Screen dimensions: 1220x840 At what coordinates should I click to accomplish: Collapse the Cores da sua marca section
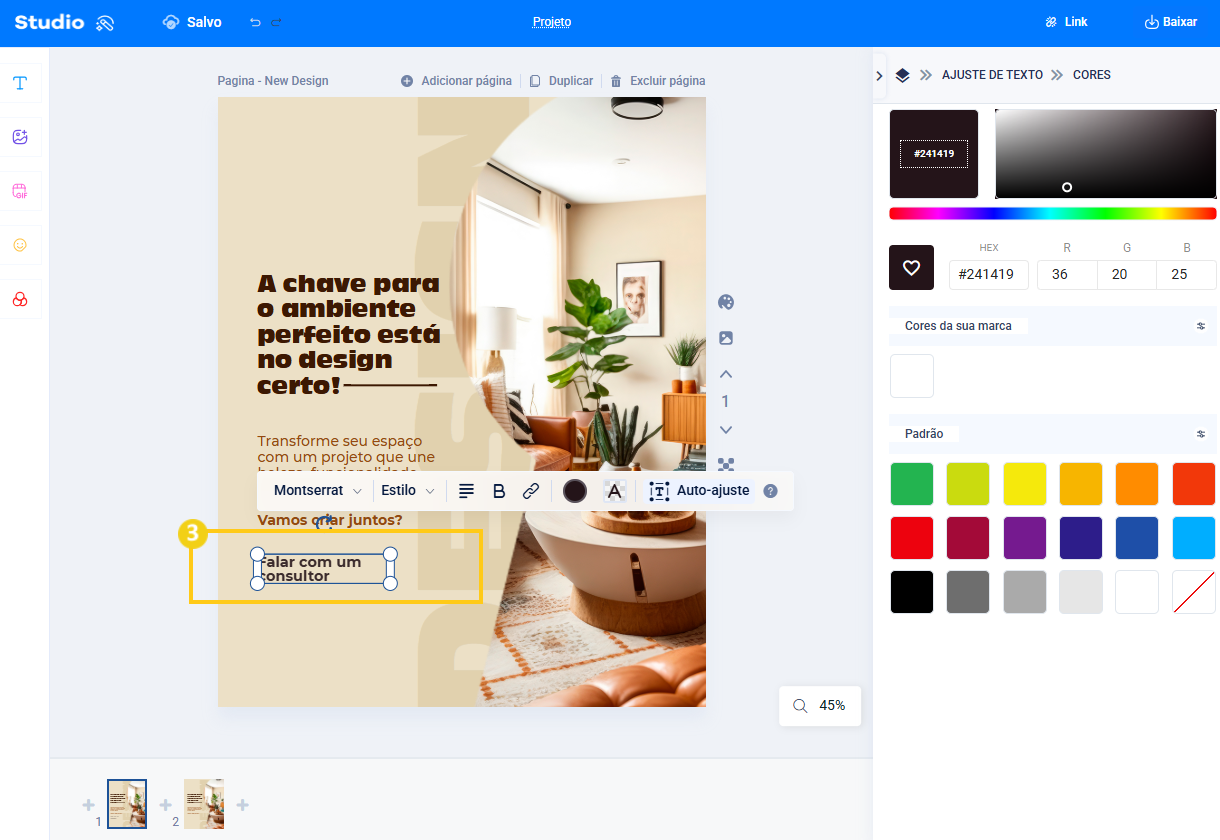1201,326
